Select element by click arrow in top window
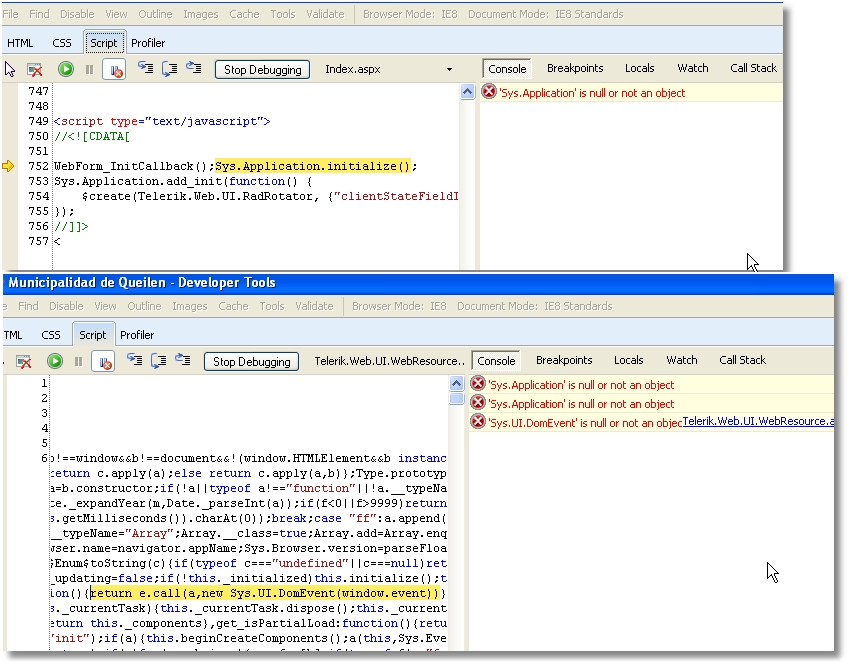This screenshot has width=848, height=665. [x=10, y=69]
